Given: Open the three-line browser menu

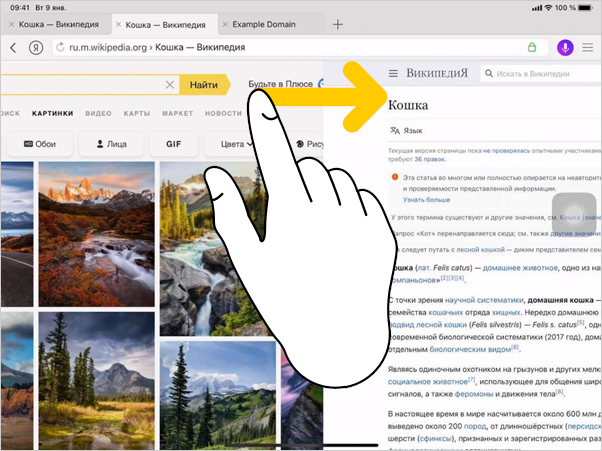Looking at the screenshot, I should pyautogui.click(x=589, y=47).
